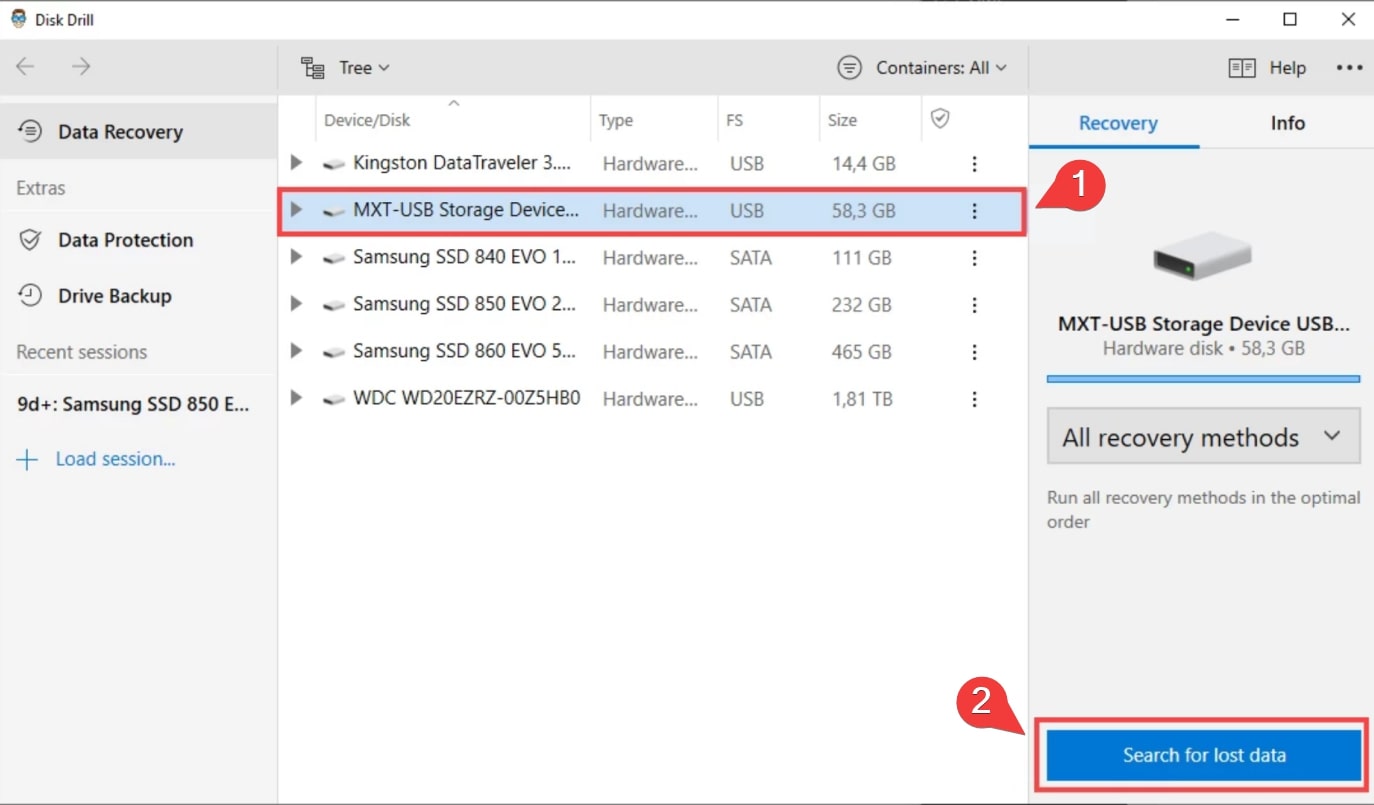Screen dimensions: 1374x805
Task: Open the Samsung SSD 840 EVO row options menu
Action: (x=974, y=258)
